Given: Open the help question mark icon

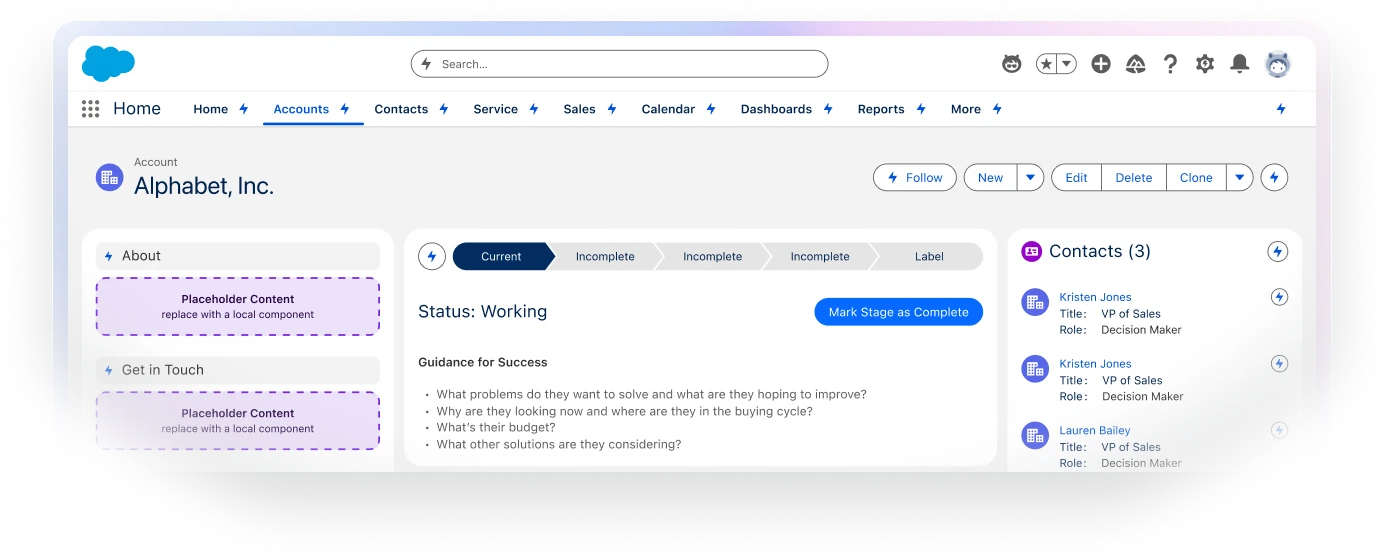Looking at the screenshot, I should (1170, 64).
